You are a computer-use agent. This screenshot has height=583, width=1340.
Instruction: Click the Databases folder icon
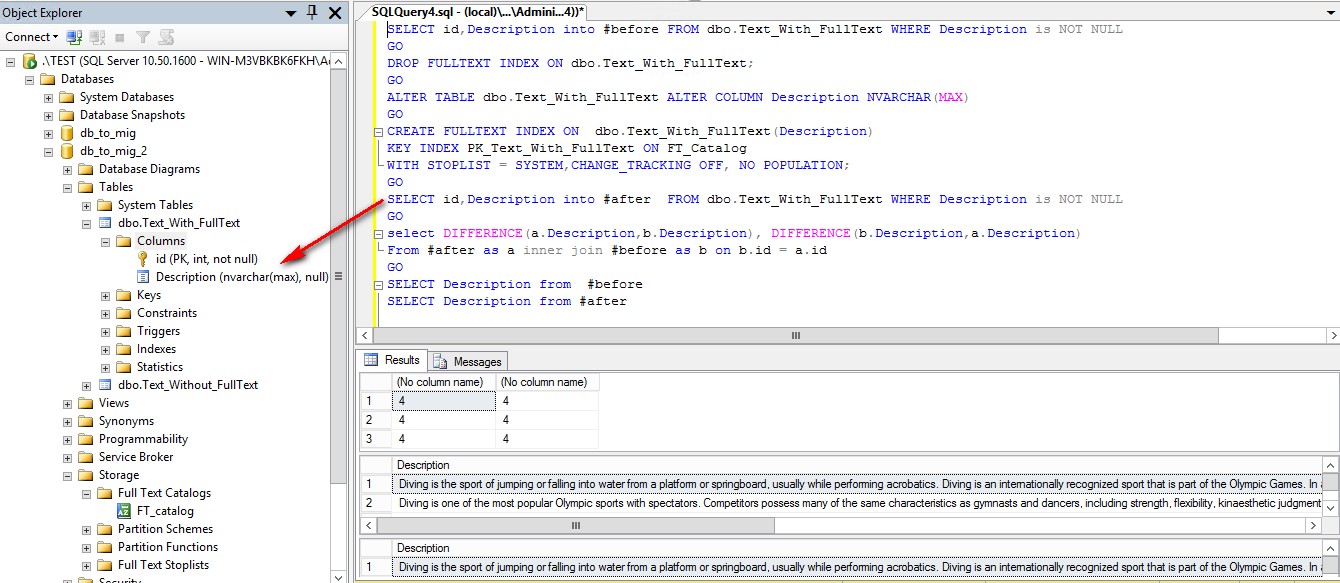click(x=48, y=79)
